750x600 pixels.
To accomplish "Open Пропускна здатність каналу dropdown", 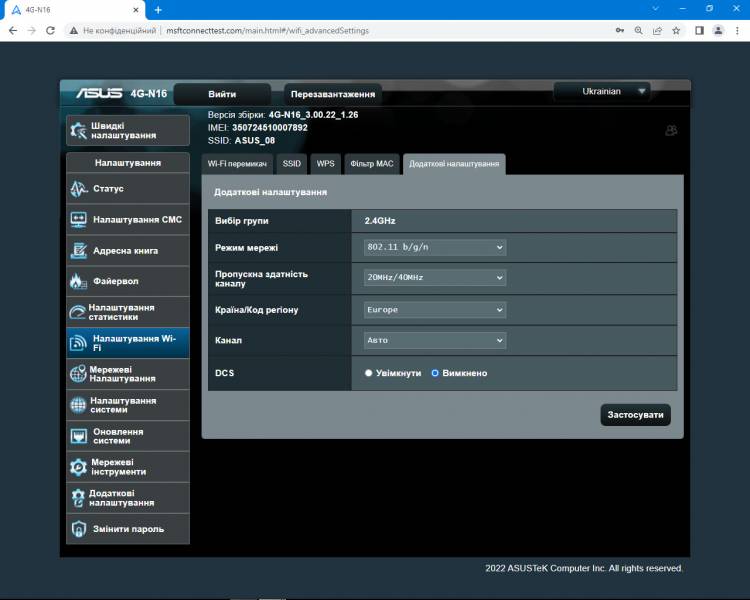I will point(435,278).
